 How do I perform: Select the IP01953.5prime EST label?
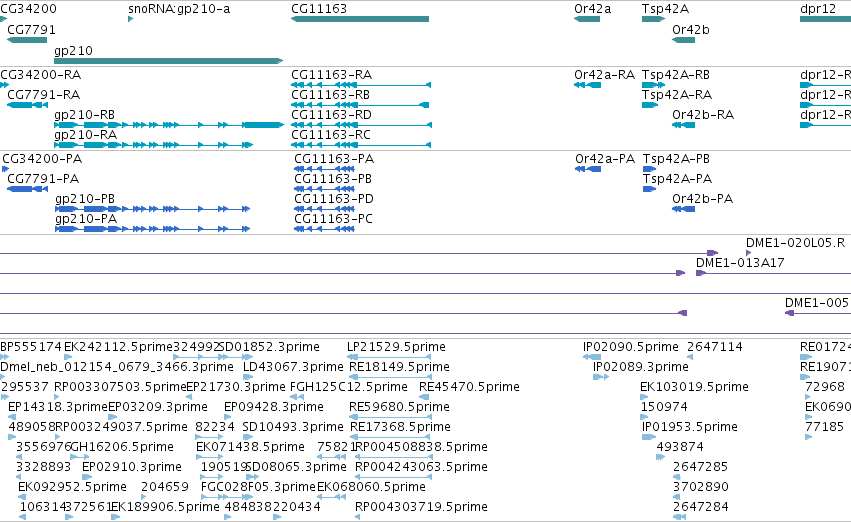pyautogui.click(x=690, y=428)
